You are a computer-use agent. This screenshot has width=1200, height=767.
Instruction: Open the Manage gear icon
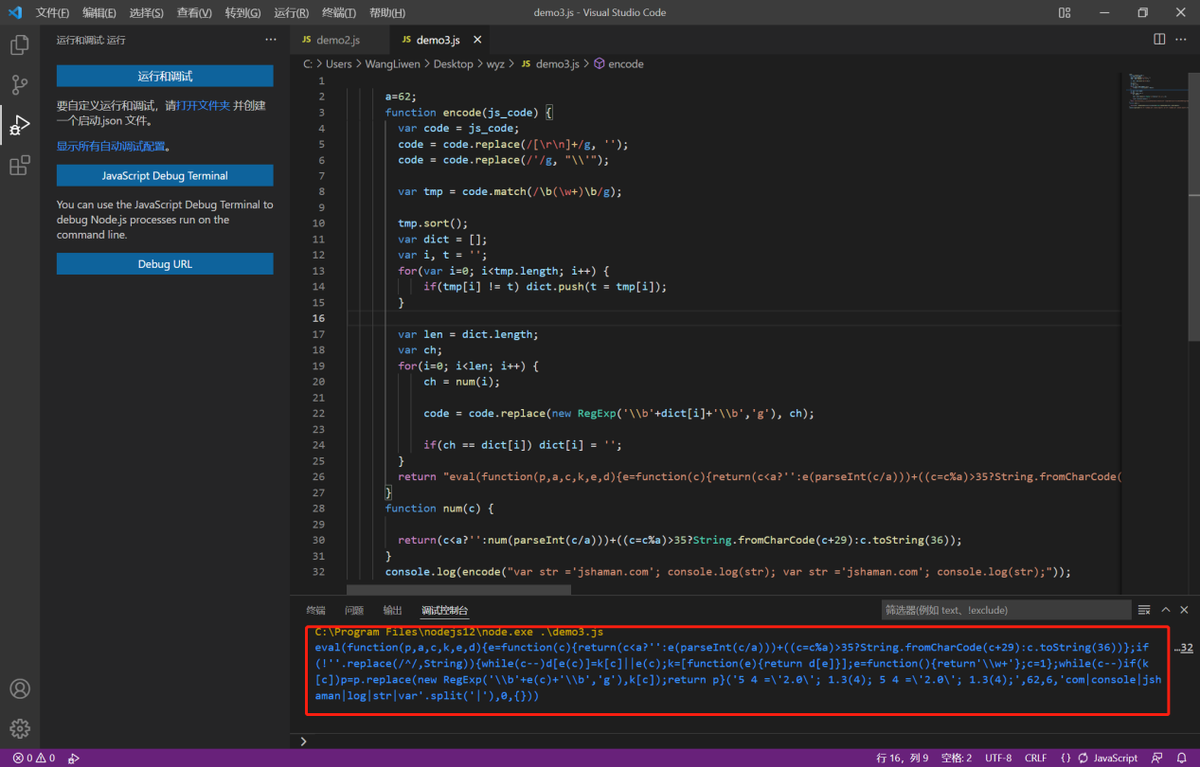coord(19,729)
